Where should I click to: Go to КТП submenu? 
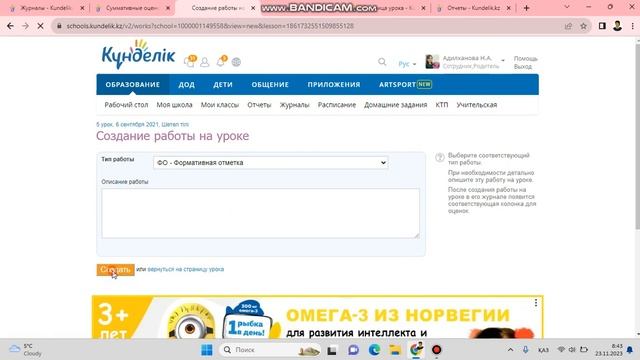pos(442,105)
